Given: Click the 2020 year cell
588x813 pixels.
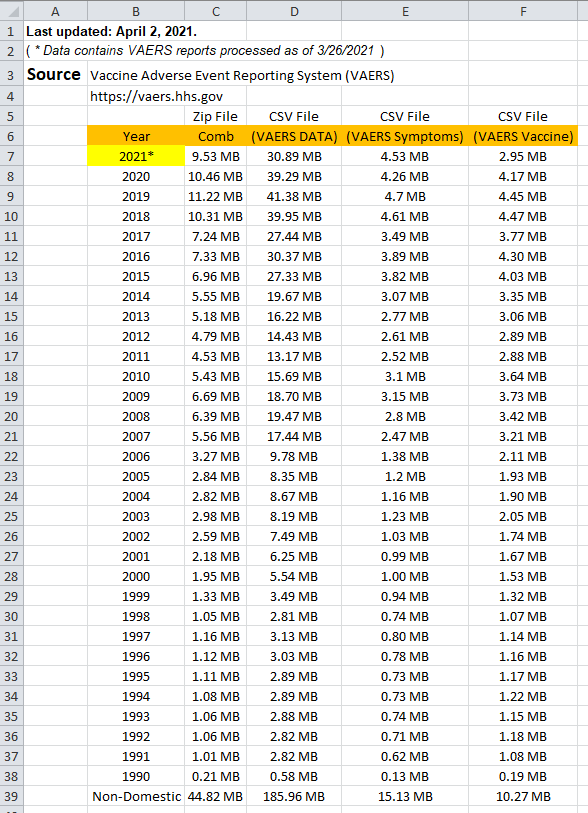Looking at the screenshot, I should click(136, 176).
